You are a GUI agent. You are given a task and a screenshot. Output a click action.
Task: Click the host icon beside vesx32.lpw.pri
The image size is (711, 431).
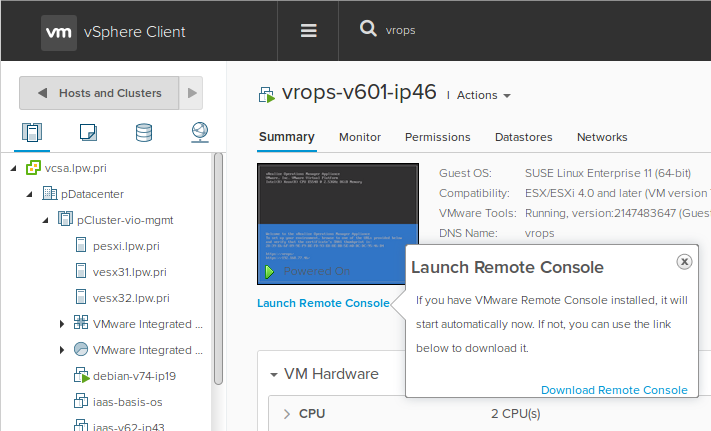81,297
